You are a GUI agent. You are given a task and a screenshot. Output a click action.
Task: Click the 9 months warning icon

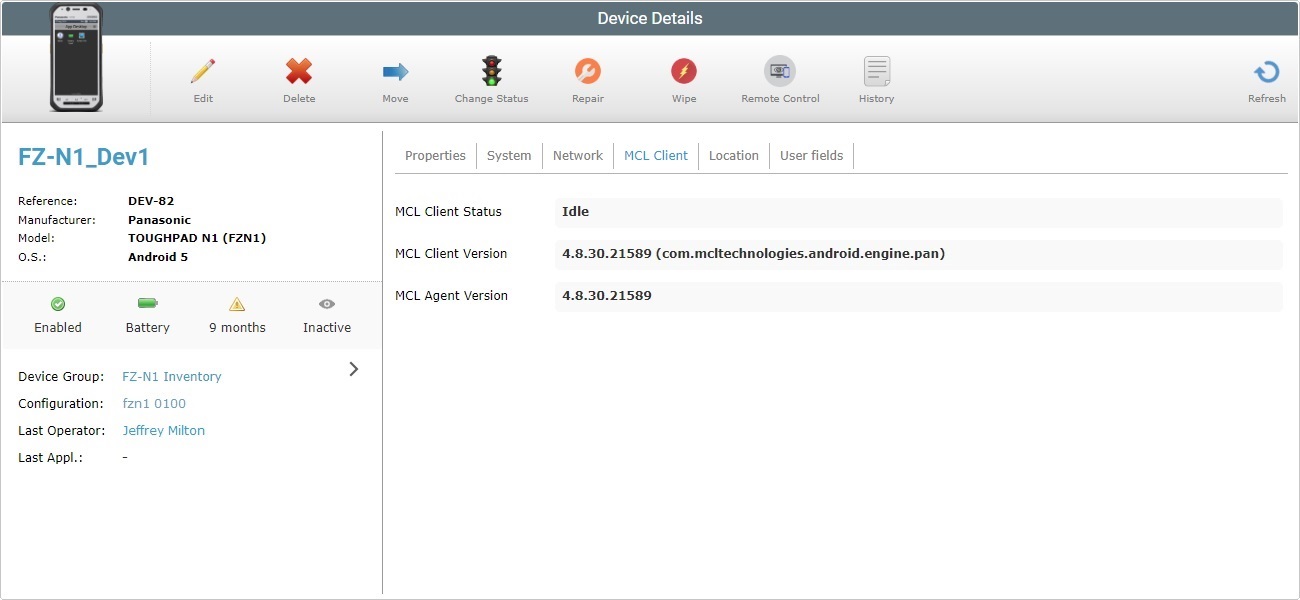[x=237, y=304]
